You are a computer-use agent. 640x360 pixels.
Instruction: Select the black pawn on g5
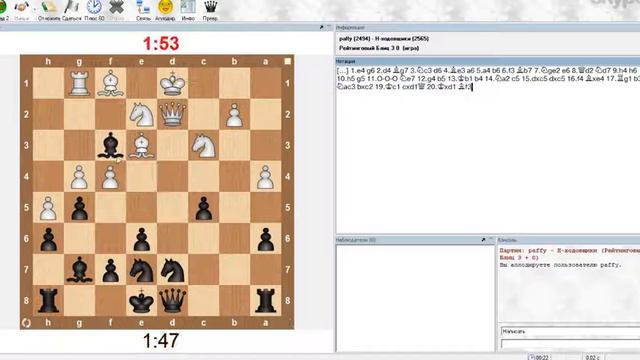79,207
